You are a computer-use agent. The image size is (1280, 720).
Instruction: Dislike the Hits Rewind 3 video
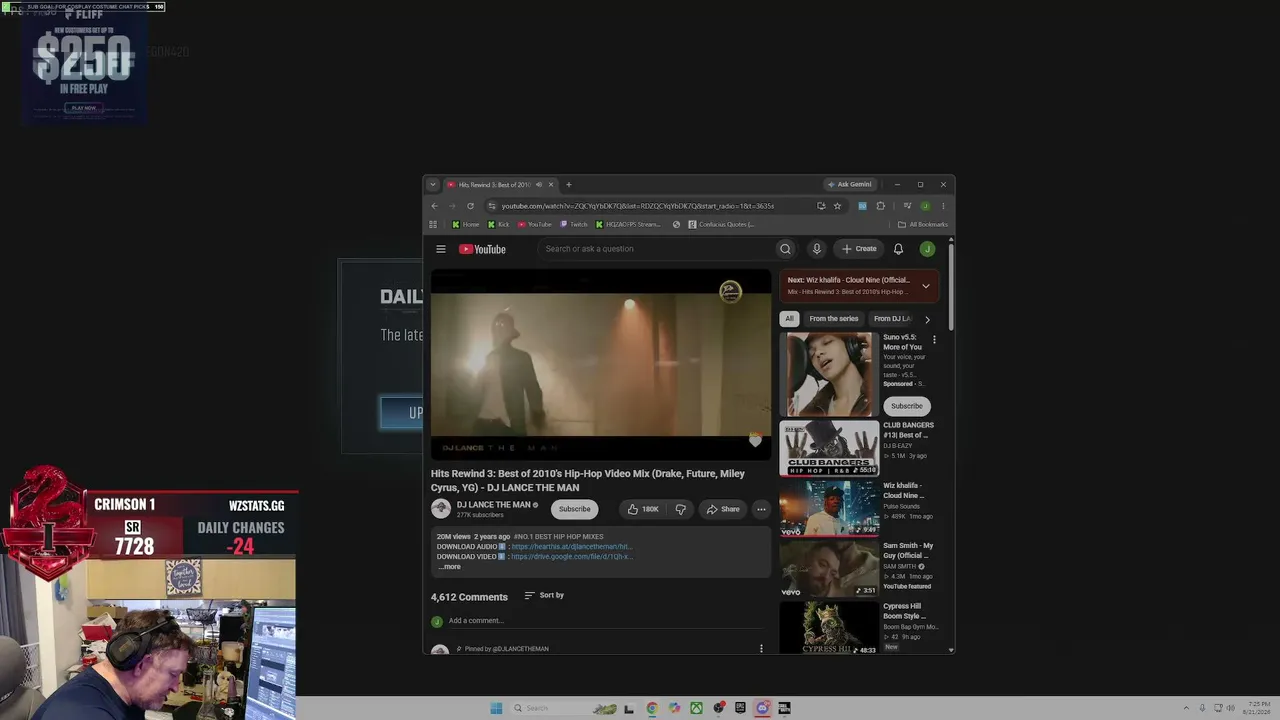click(680, 509)
